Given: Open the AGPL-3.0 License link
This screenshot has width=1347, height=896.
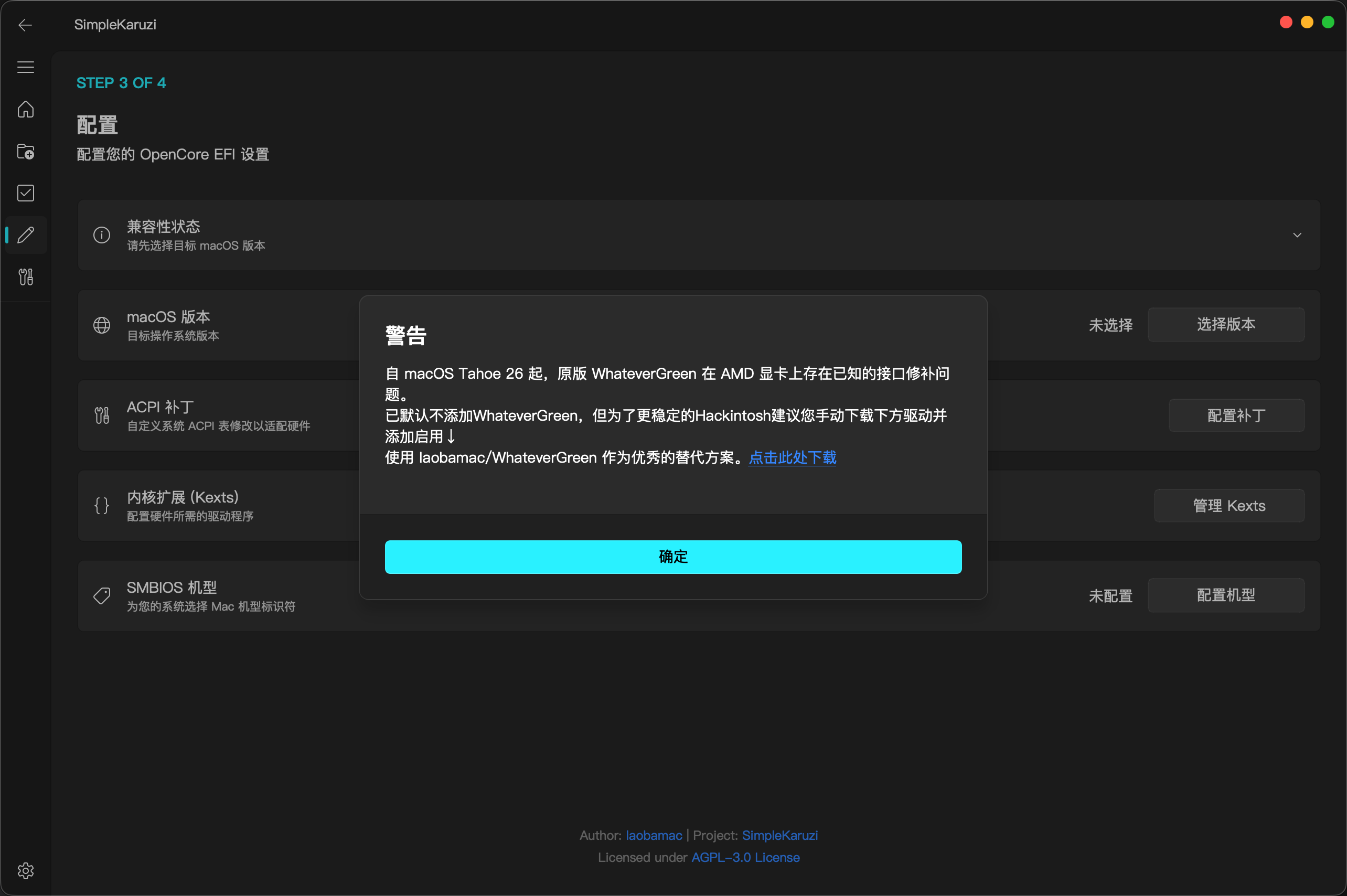Looking at the screenshot, I should pos(745,858).
